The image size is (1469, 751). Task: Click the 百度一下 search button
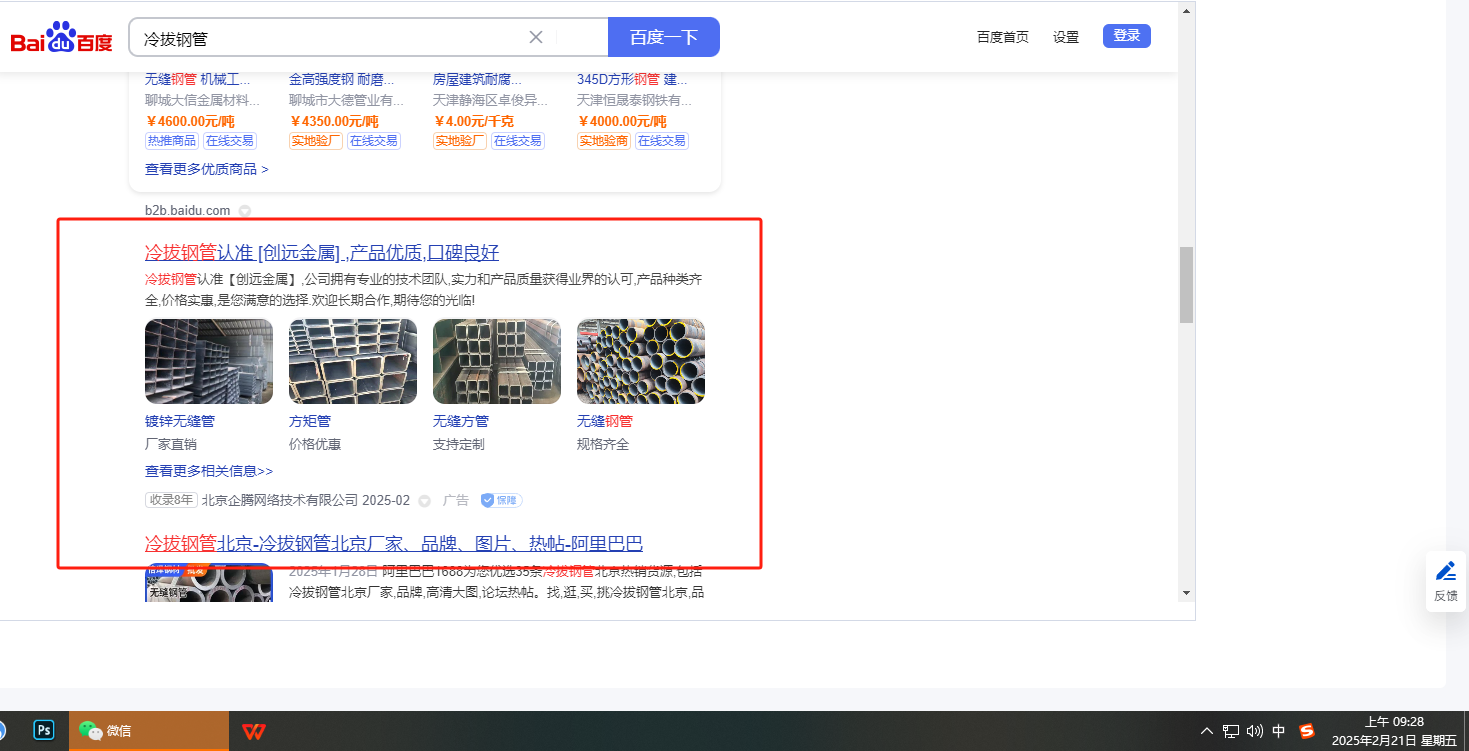pyautogui.click(x=664, y=37)
